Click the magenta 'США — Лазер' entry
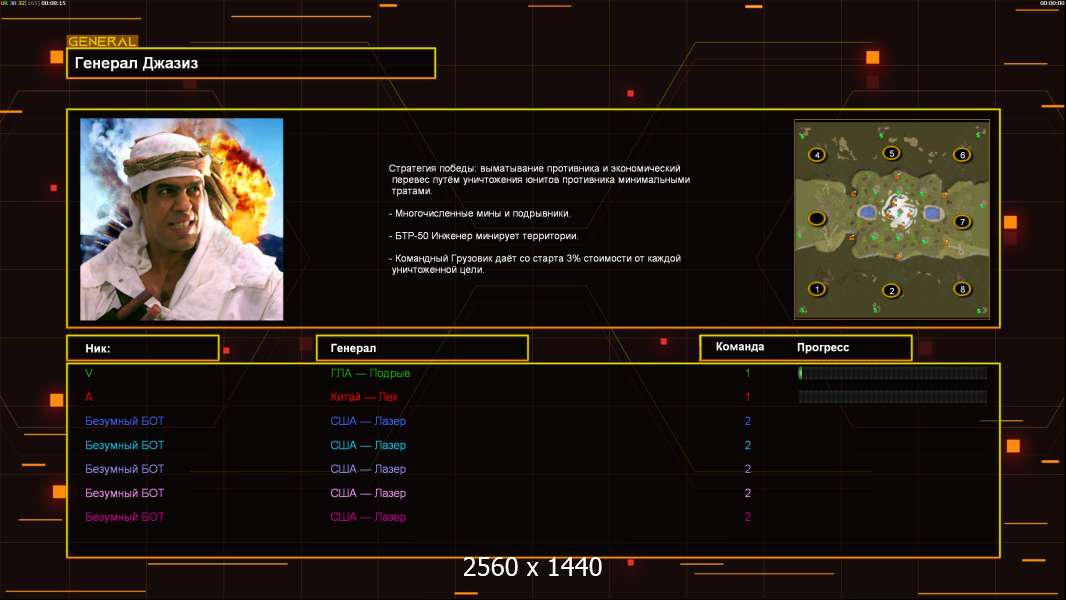Viewport: 1066px width, 600px height. 368,516
